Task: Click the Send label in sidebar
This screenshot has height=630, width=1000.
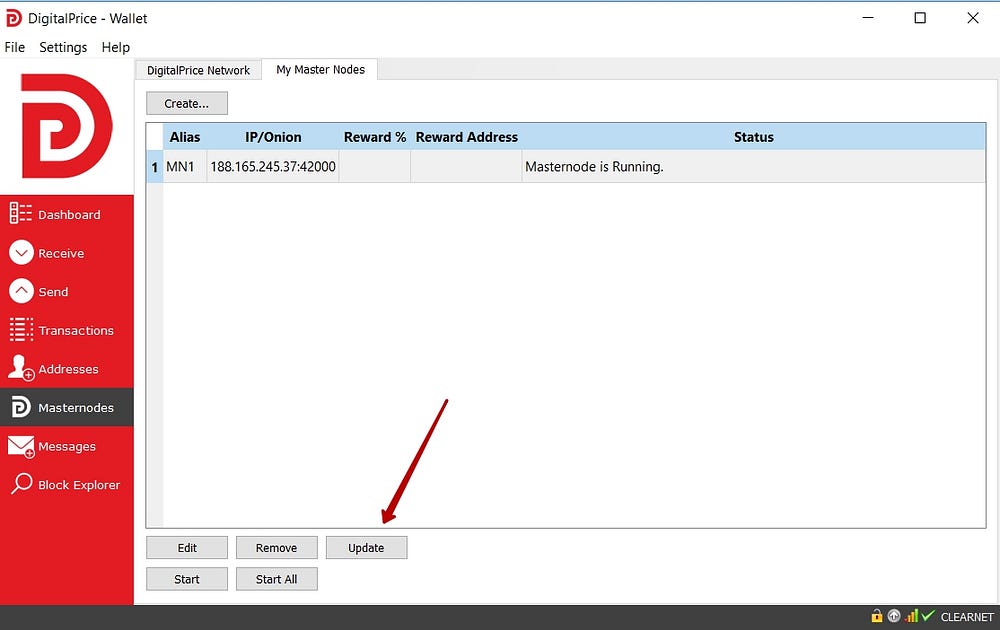Action: tap(53, 291)
